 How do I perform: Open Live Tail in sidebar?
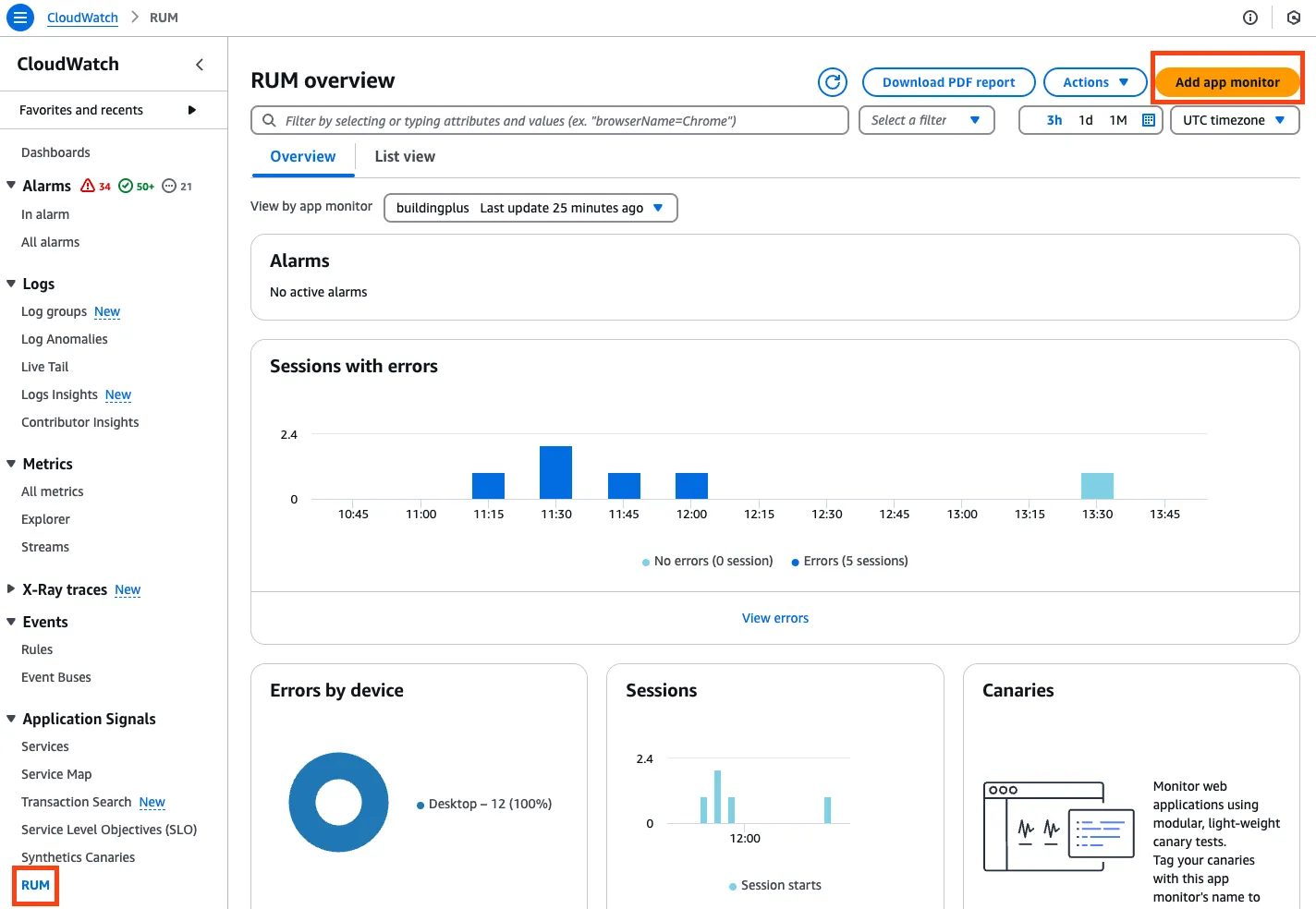(x=44, y=367)
